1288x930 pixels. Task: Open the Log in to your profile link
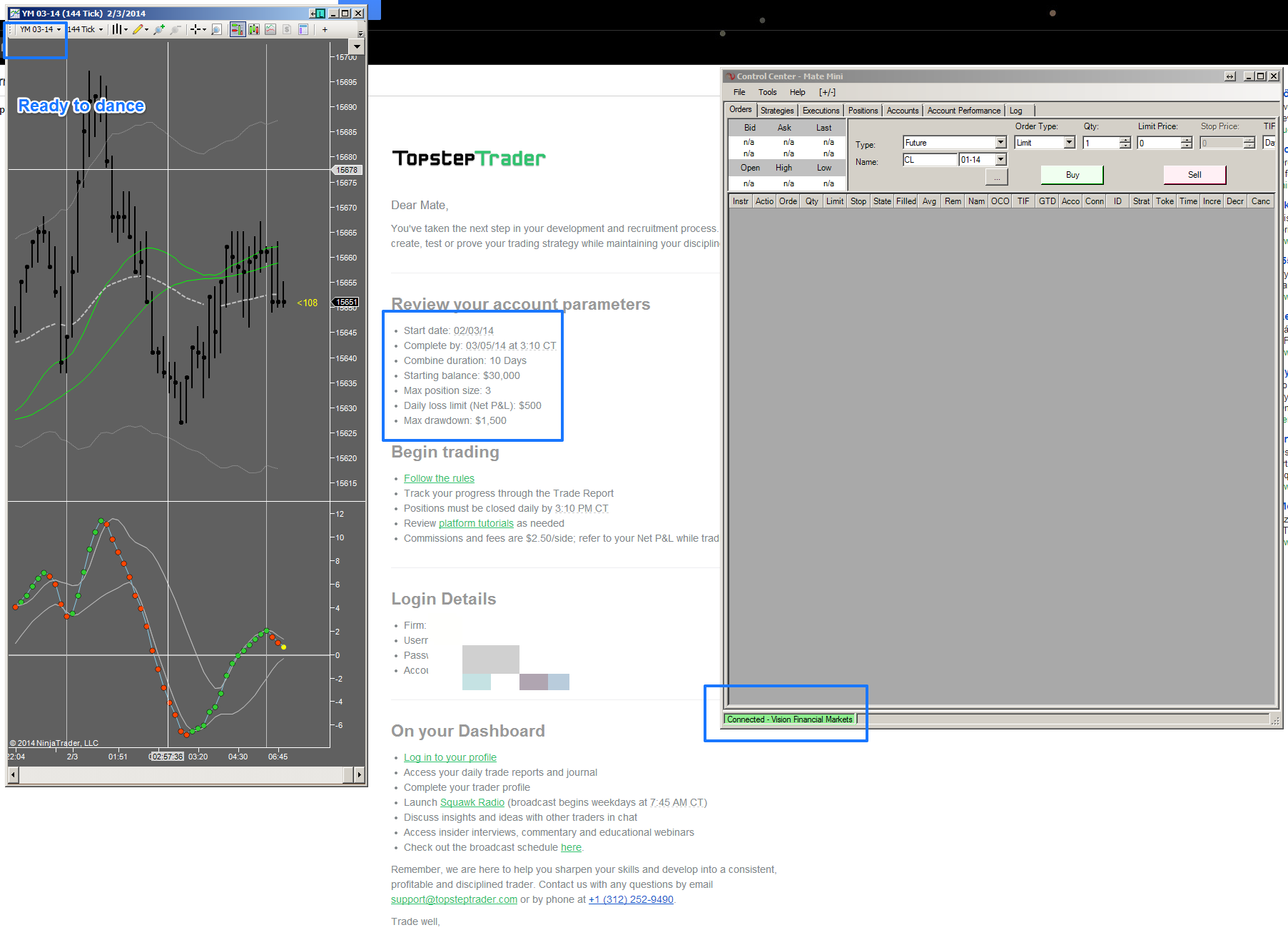[450, 757]
